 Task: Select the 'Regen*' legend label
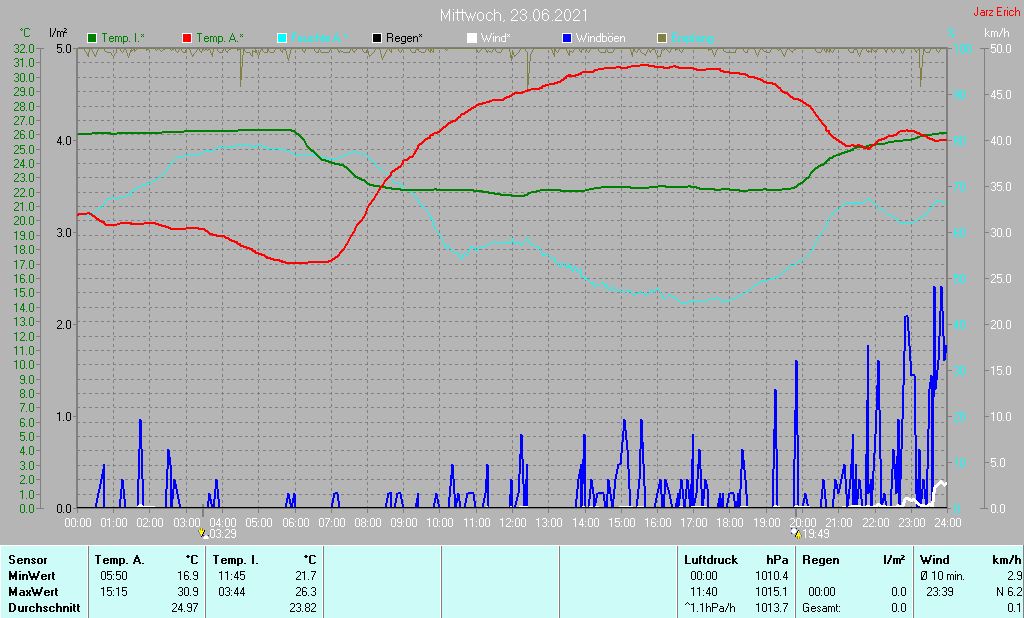404,38
